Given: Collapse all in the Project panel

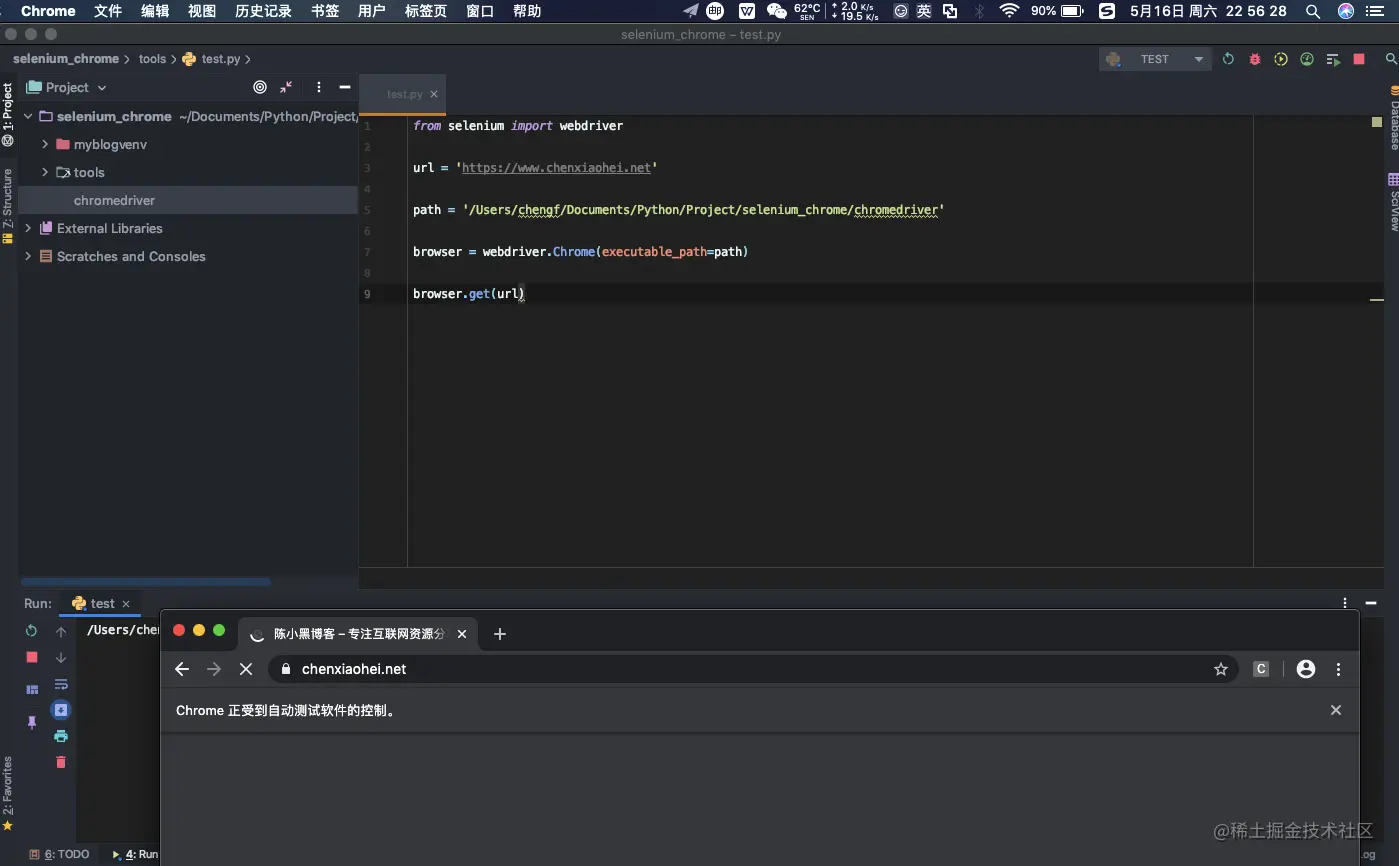Looking at the screenshot, I should (x=286, y=87).
